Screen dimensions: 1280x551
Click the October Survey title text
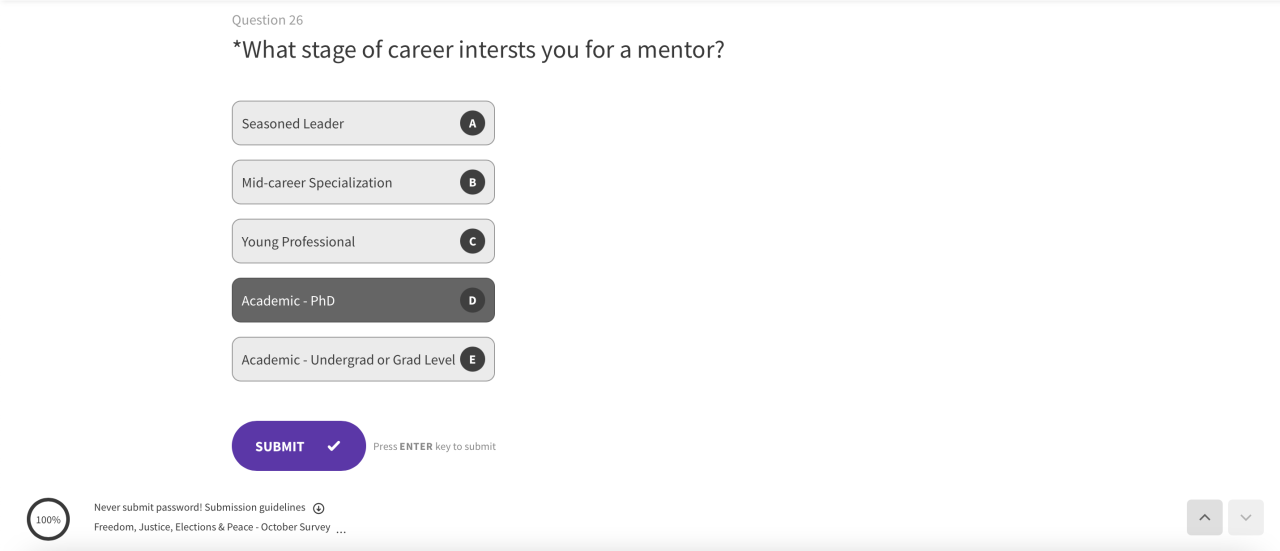tap(212, 527)
